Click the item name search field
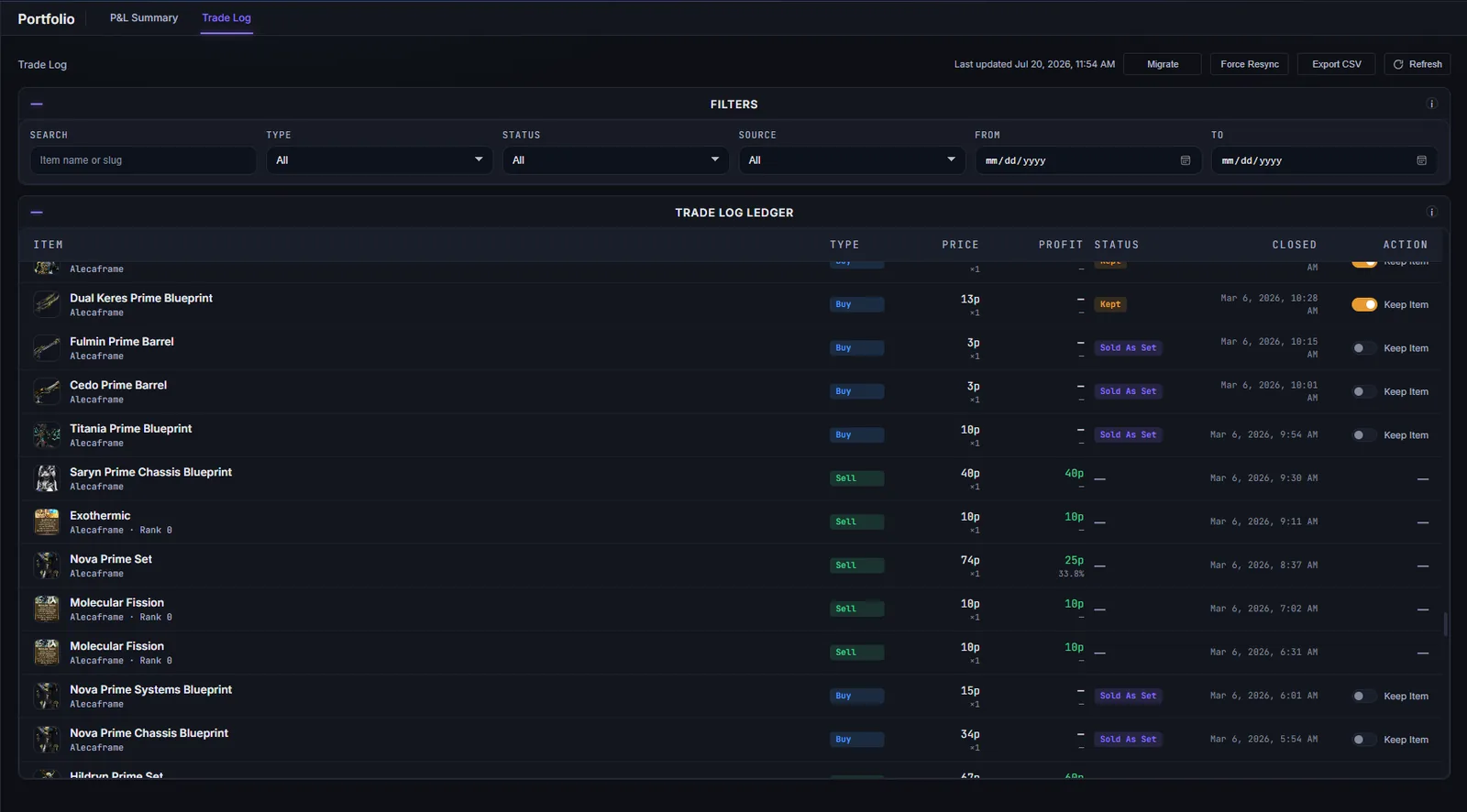Viewport: 1467px width, 812px height. (143, 160)
